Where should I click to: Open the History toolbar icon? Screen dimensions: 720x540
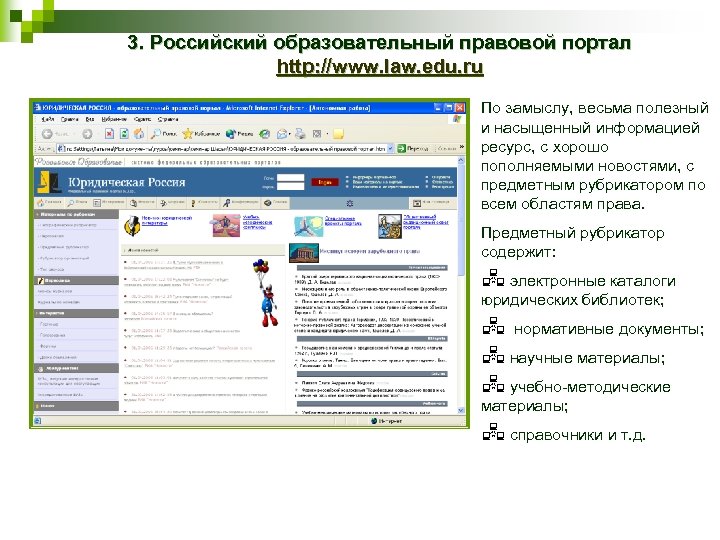pos(264,134)
